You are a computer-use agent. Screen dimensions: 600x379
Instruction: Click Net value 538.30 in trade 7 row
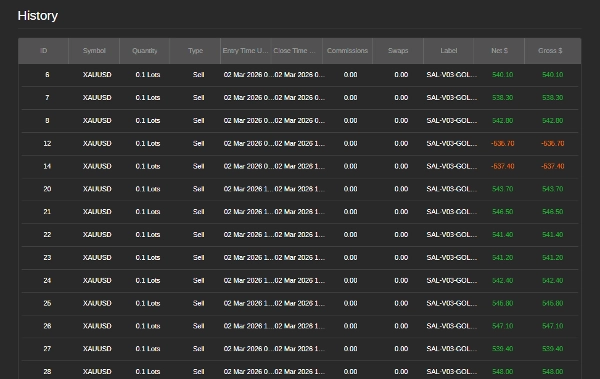pyautogui.click(x=502, y=98)
